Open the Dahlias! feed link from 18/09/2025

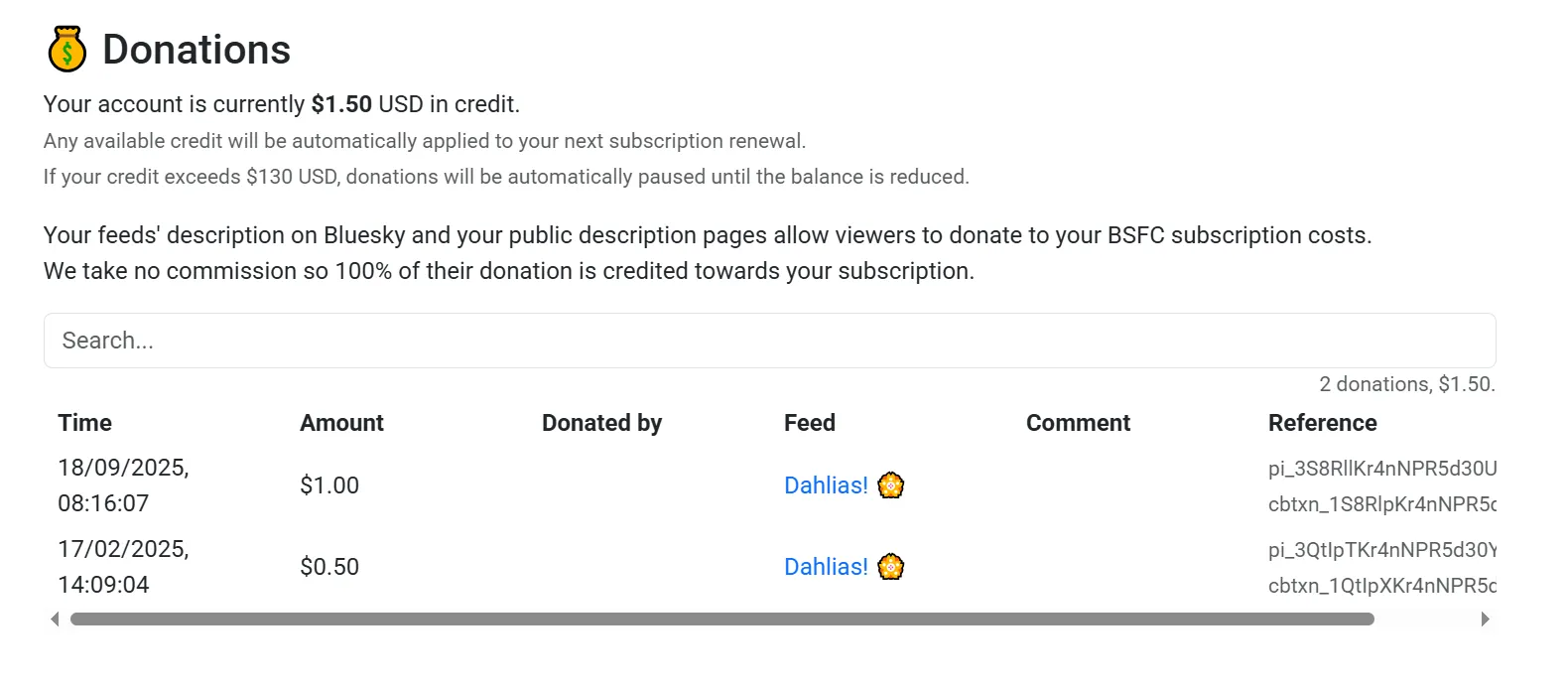tap(826, 485)
